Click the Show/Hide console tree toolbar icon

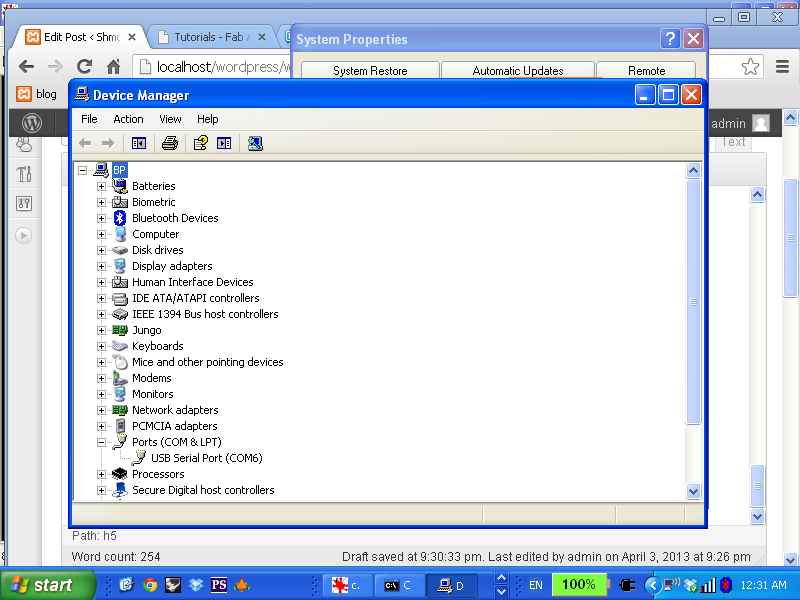click(139, 143)
